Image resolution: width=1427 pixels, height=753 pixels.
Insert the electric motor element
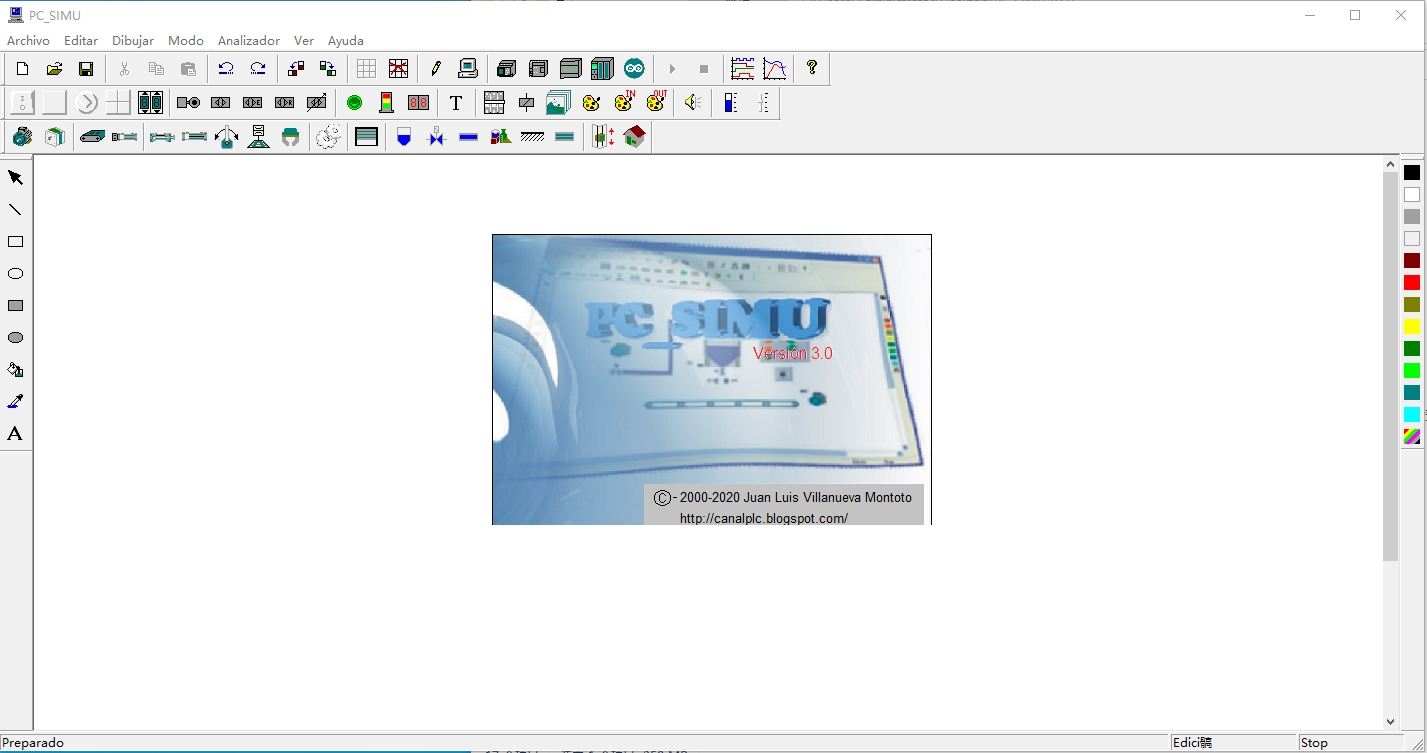(x=22, y=137)
